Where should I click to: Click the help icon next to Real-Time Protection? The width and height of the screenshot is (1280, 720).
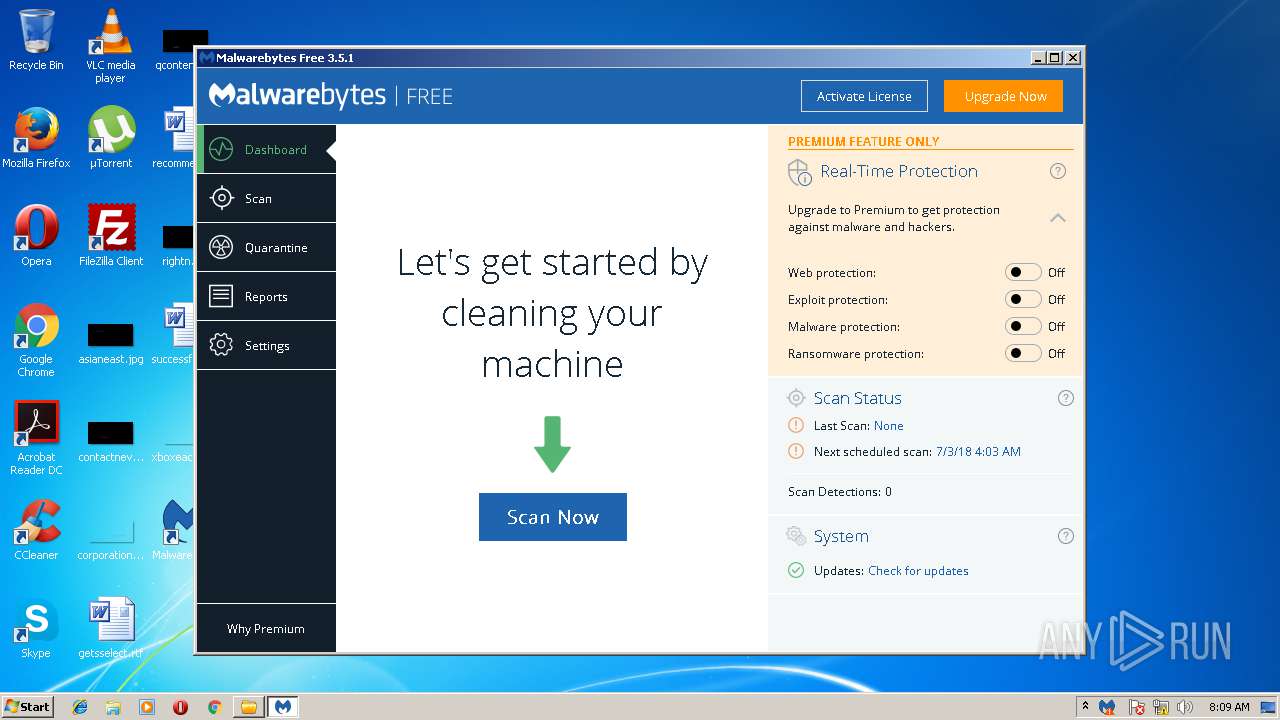(x=1058, y=171)
